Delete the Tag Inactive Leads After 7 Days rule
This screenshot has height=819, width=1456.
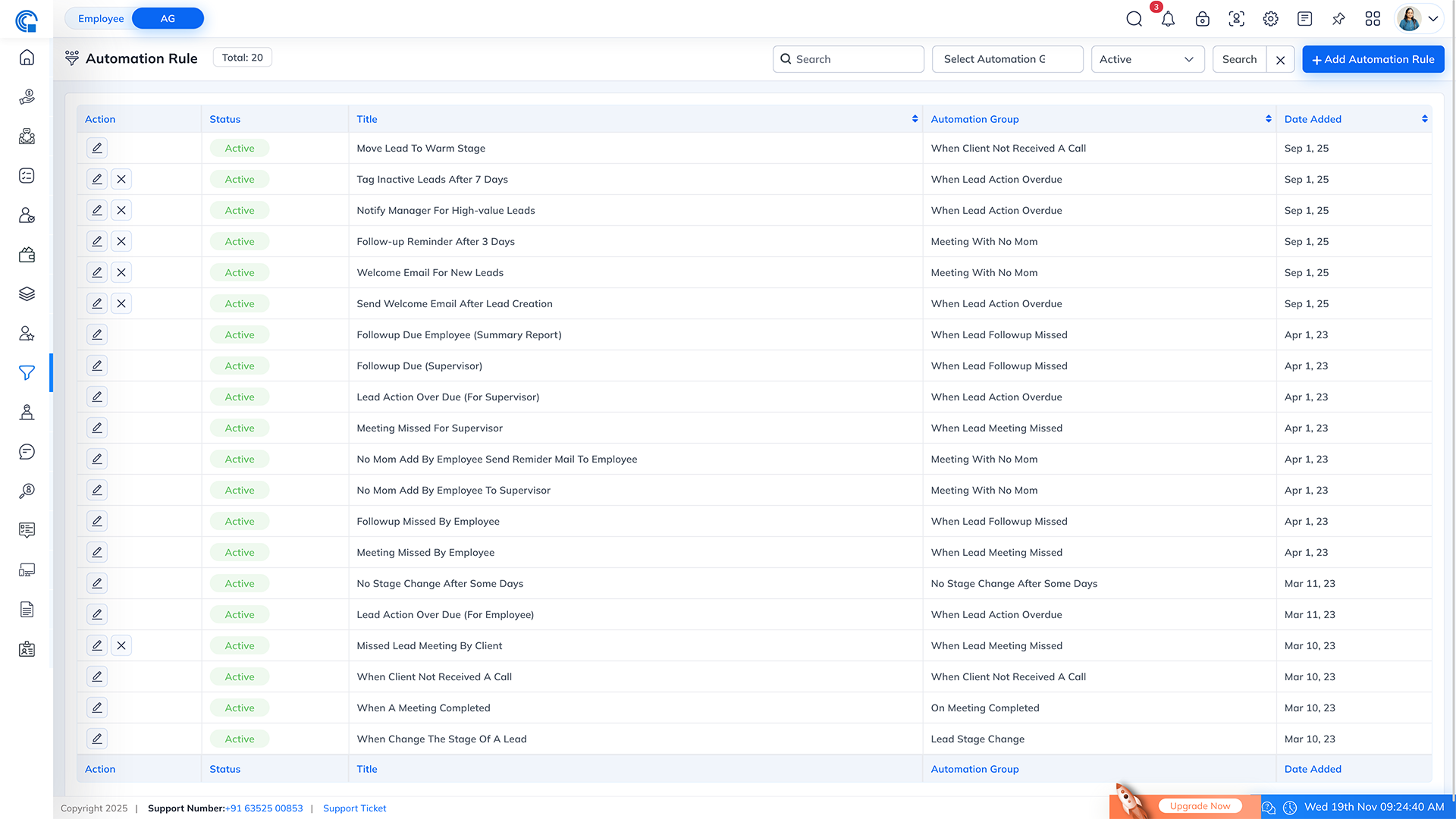tap(121, 179)
